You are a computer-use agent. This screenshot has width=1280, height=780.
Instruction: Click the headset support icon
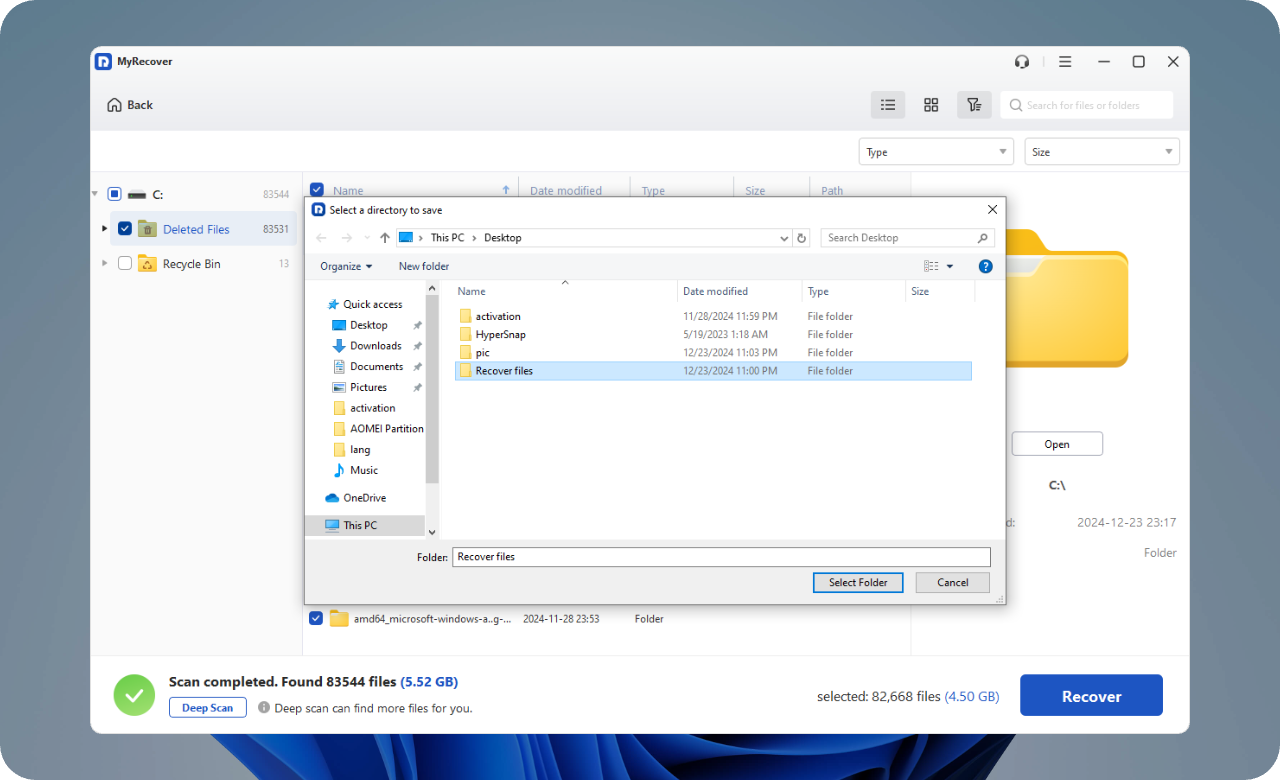point(1021,62)
